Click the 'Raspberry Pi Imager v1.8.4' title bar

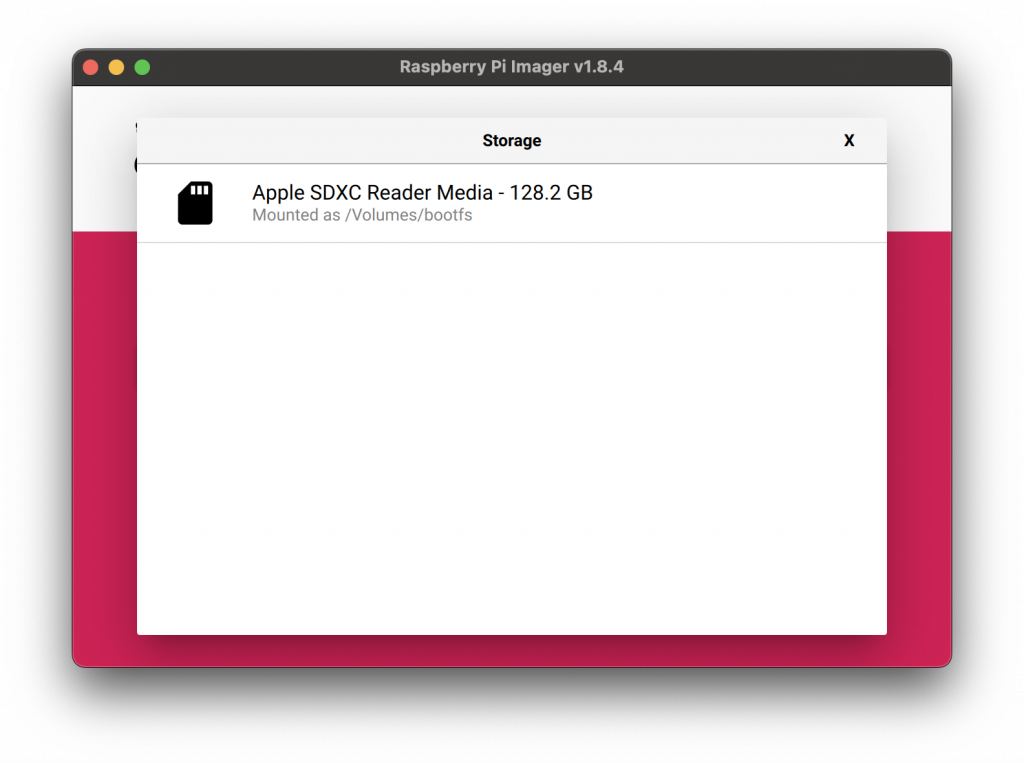(511, 68)
